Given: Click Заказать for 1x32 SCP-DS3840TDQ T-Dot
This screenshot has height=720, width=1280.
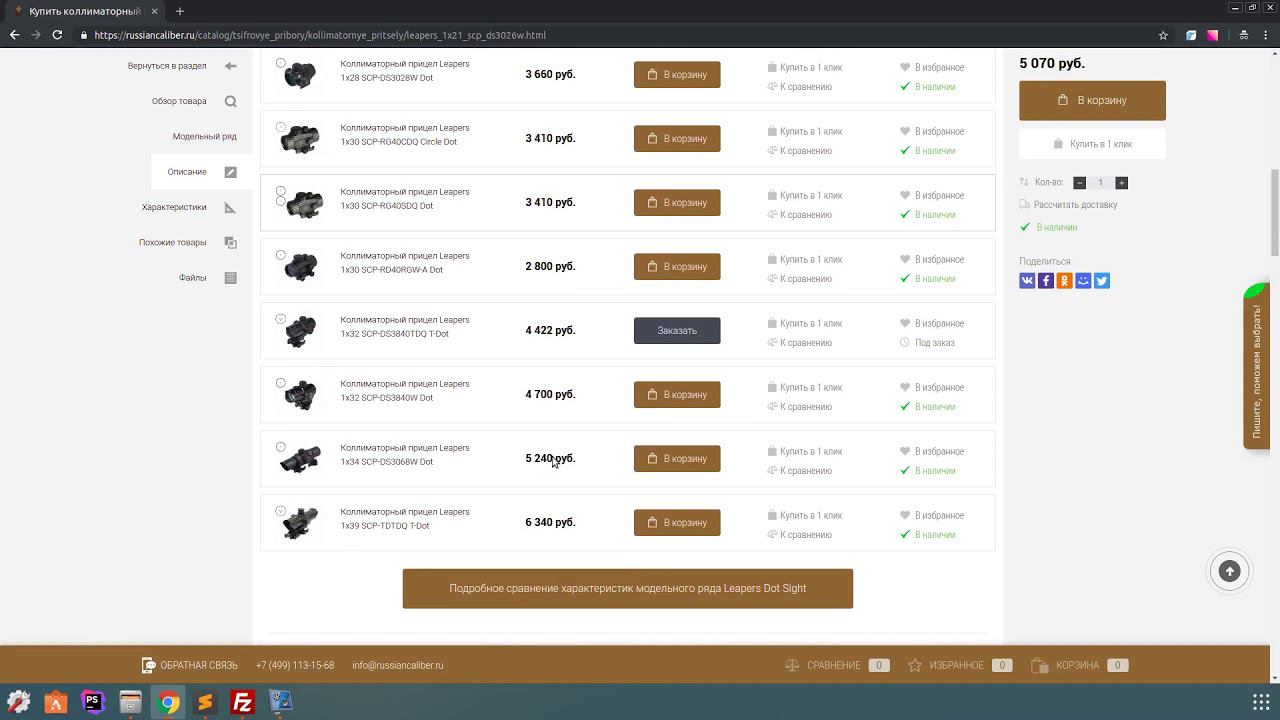Looking at the screenshot, I should (x=677, y=330).
